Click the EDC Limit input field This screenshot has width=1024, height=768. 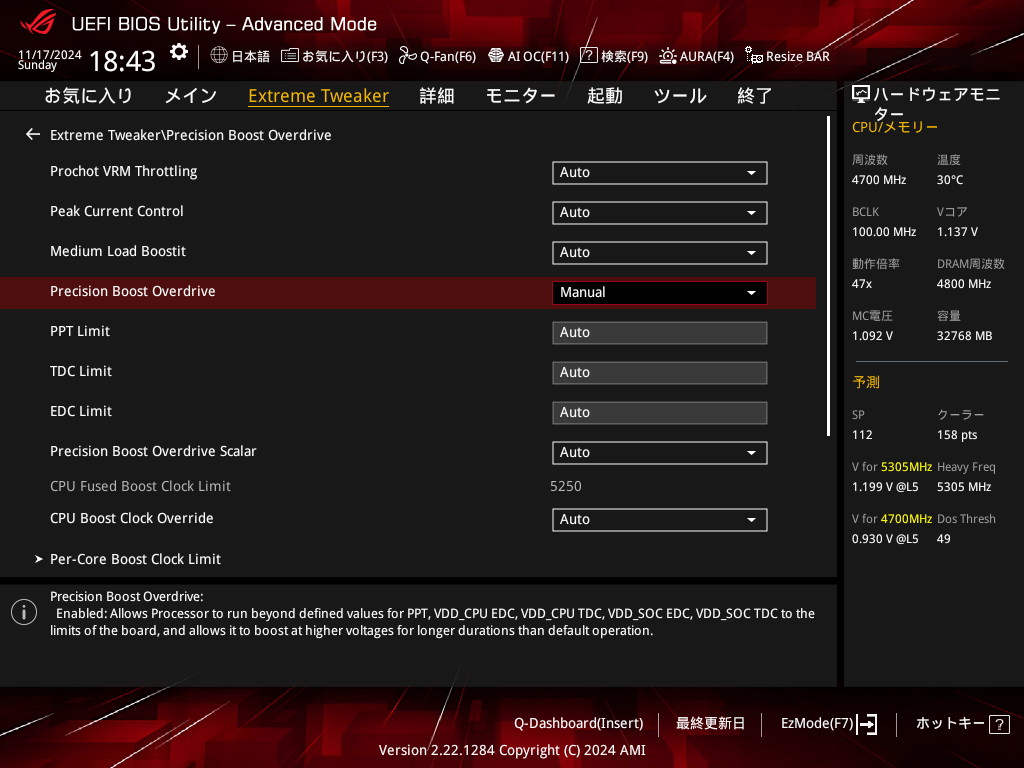660,412
